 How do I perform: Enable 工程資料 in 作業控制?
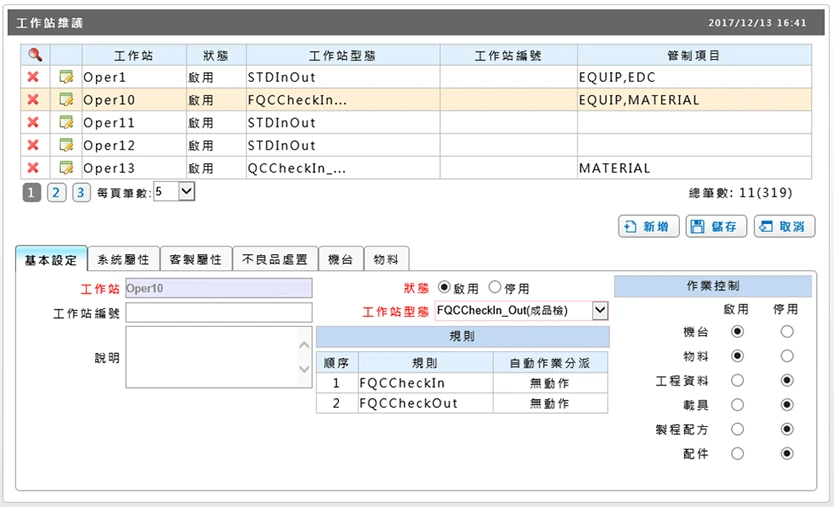(x=737, y=380)
